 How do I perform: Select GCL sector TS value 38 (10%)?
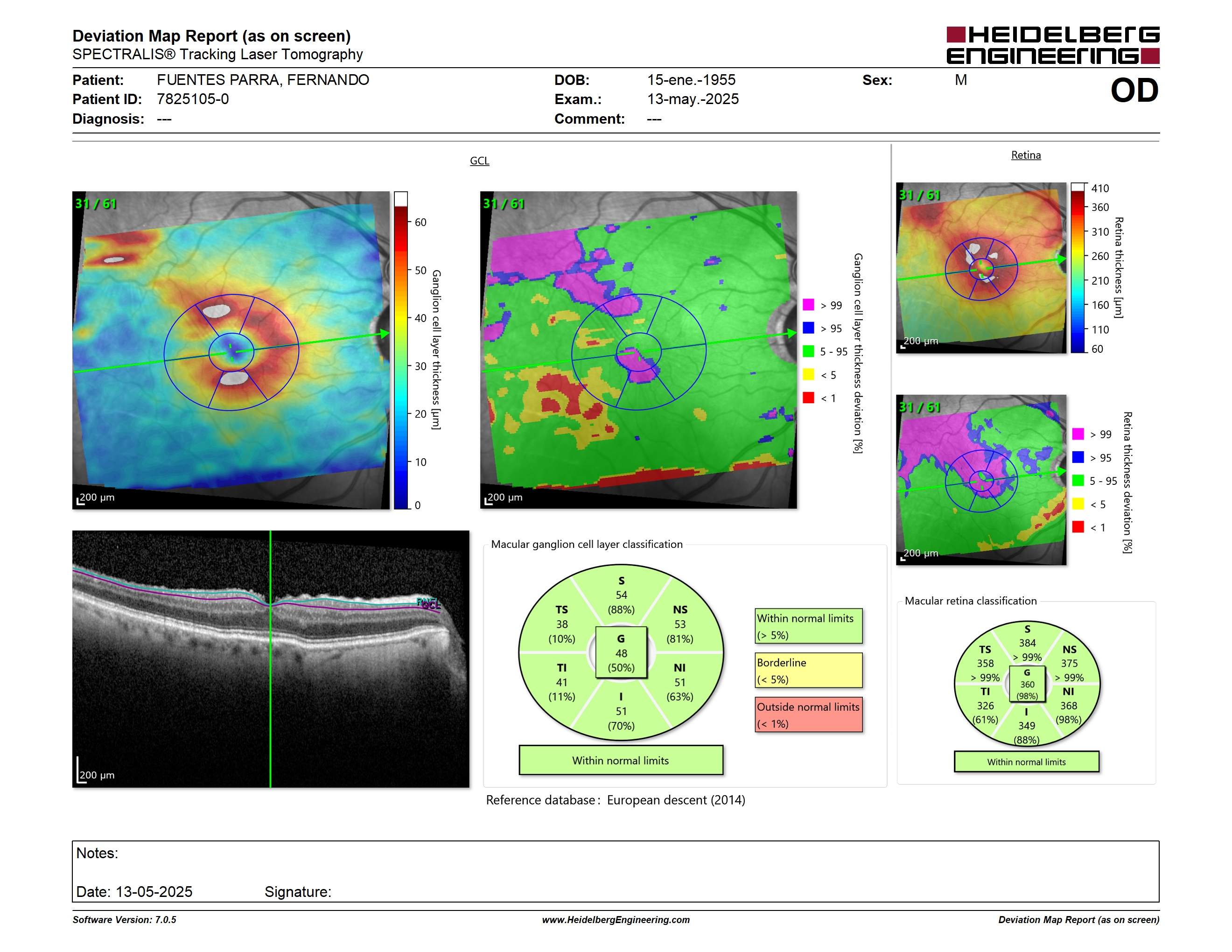click(x=562, y=632)
